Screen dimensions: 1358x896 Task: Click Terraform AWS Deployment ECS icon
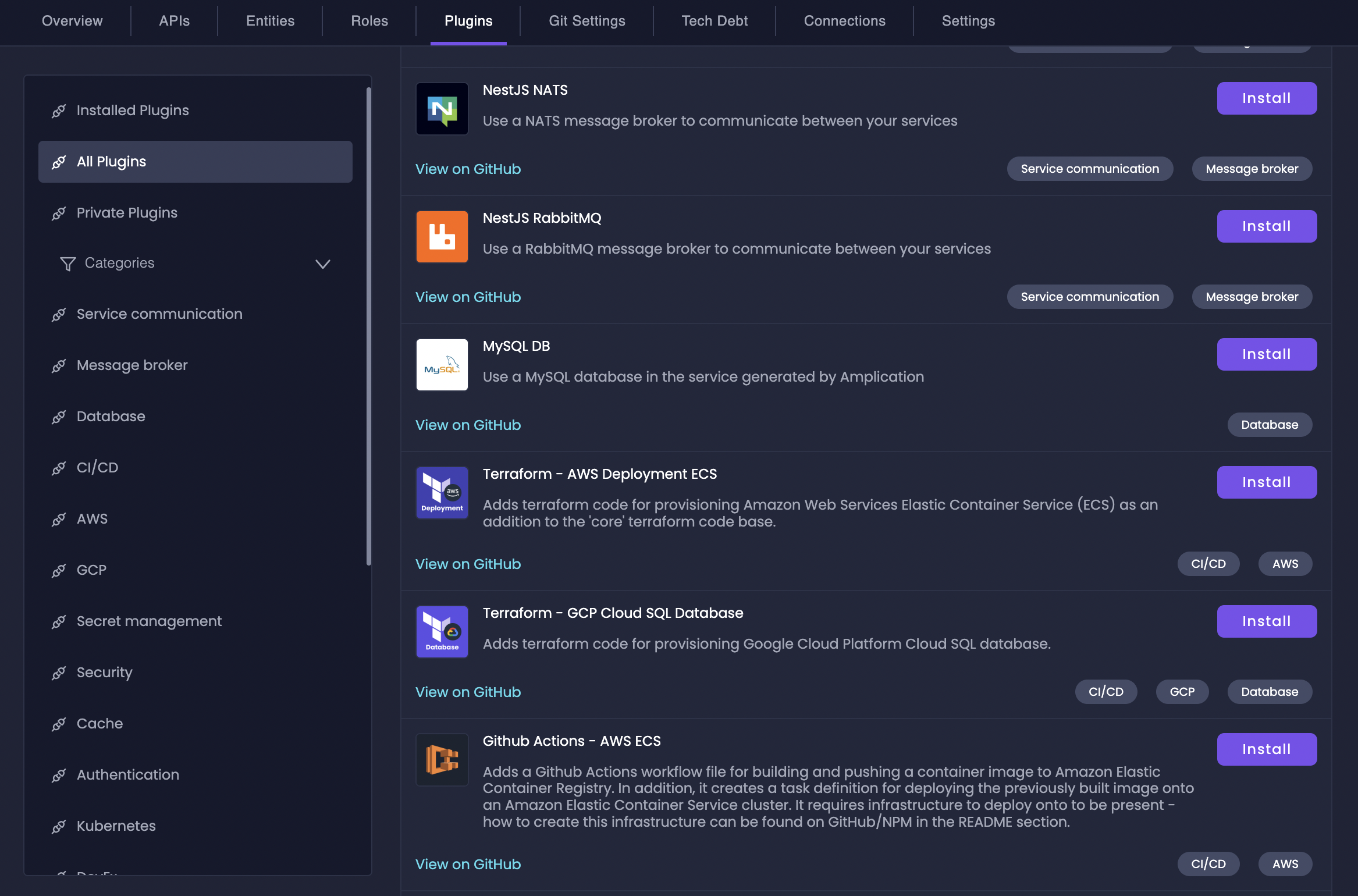pyautogui.click(x=442, y=493)
